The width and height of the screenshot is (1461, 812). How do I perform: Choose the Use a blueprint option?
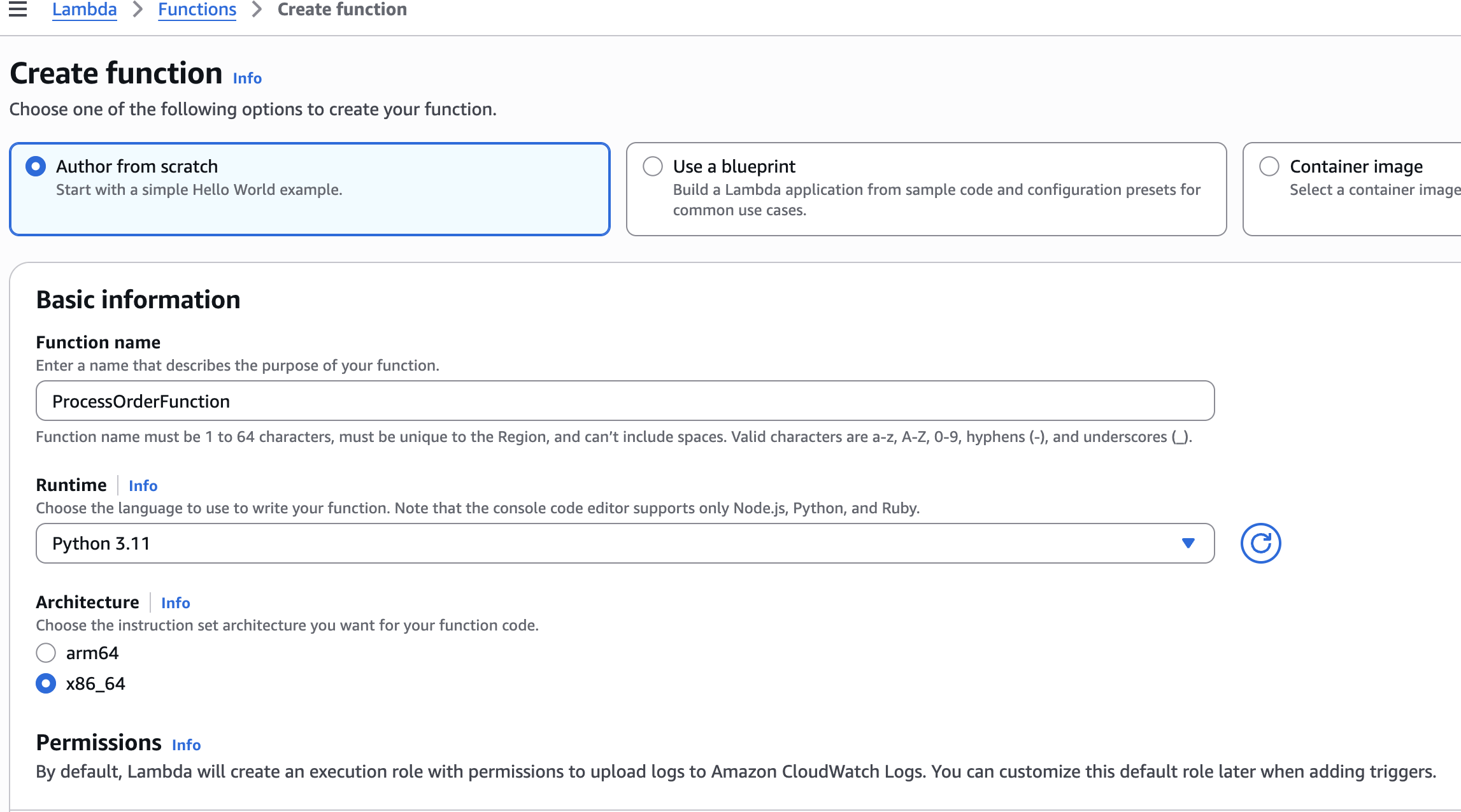coord(653,166)
